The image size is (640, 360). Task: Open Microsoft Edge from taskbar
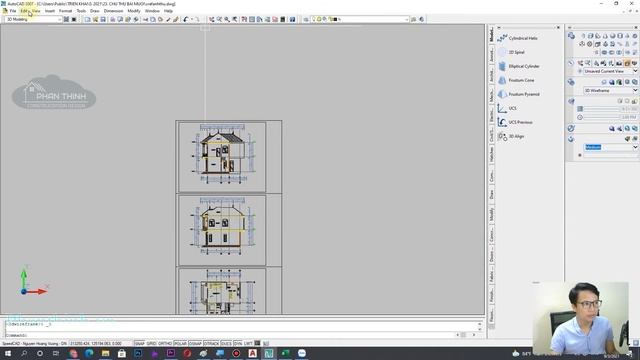89,353
